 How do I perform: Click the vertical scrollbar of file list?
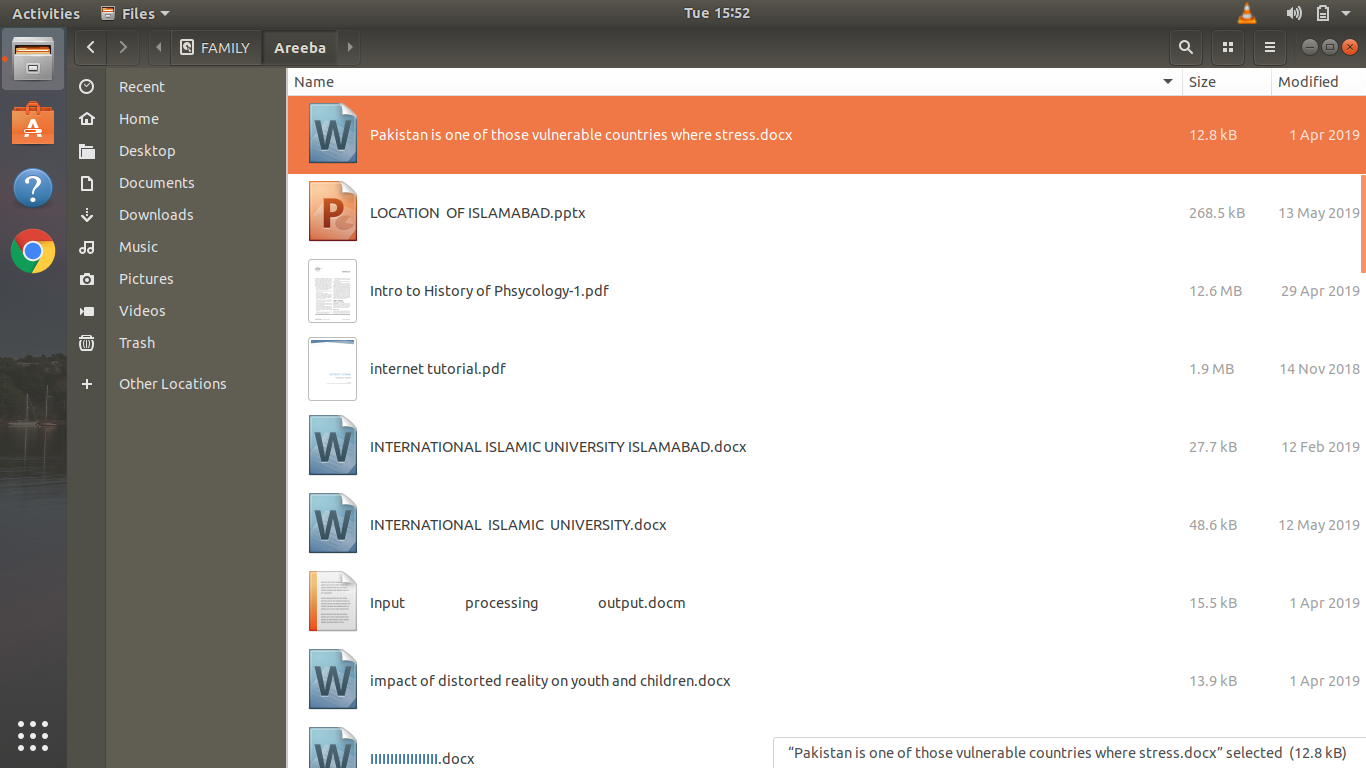1362,222
